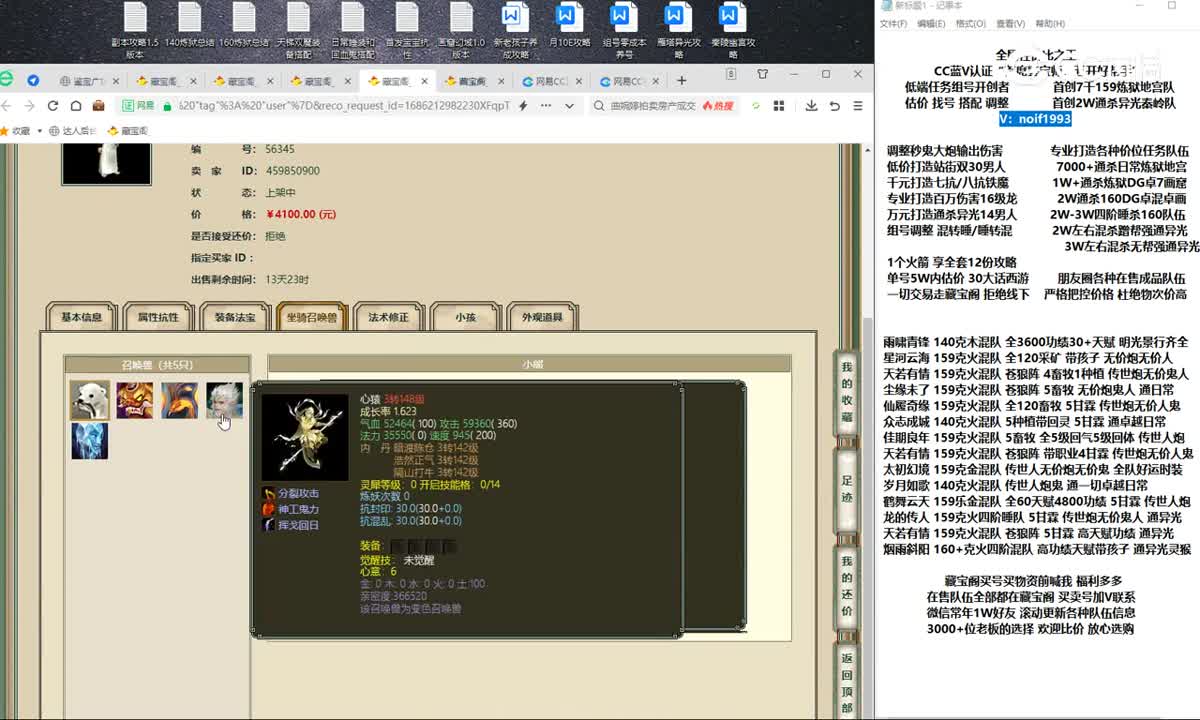The width and height of the screenshot is (1200, 720).
Task: Switch to the 装备法宝 tab
Action: pos(235,318)
